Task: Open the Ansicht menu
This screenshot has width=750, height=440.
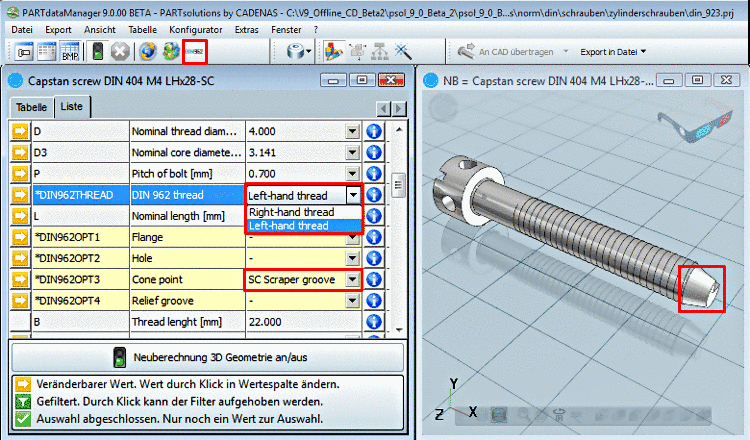Action: [x=99, y=30]
